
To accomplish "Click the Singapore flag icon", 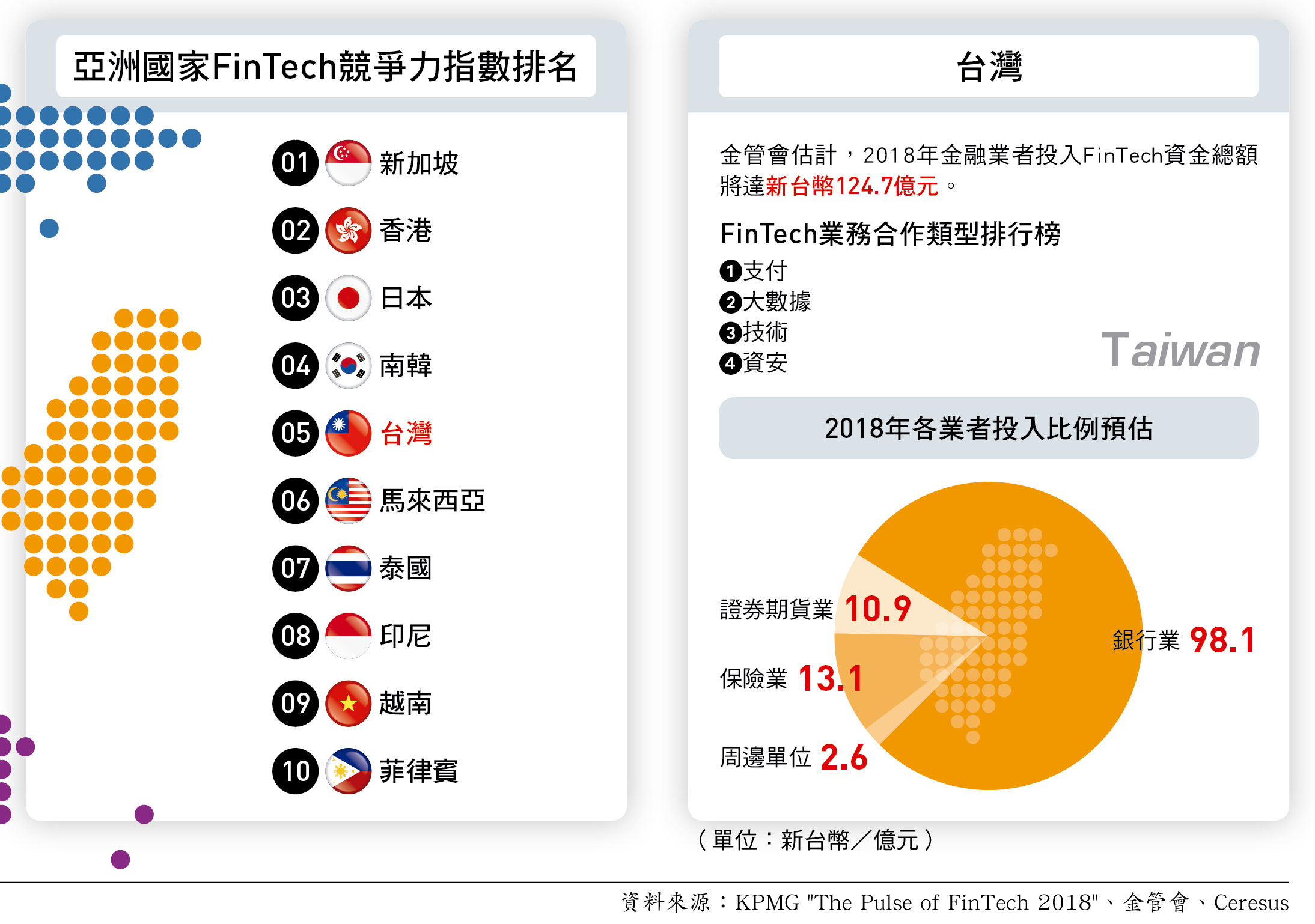I will [x=348, y=163].
